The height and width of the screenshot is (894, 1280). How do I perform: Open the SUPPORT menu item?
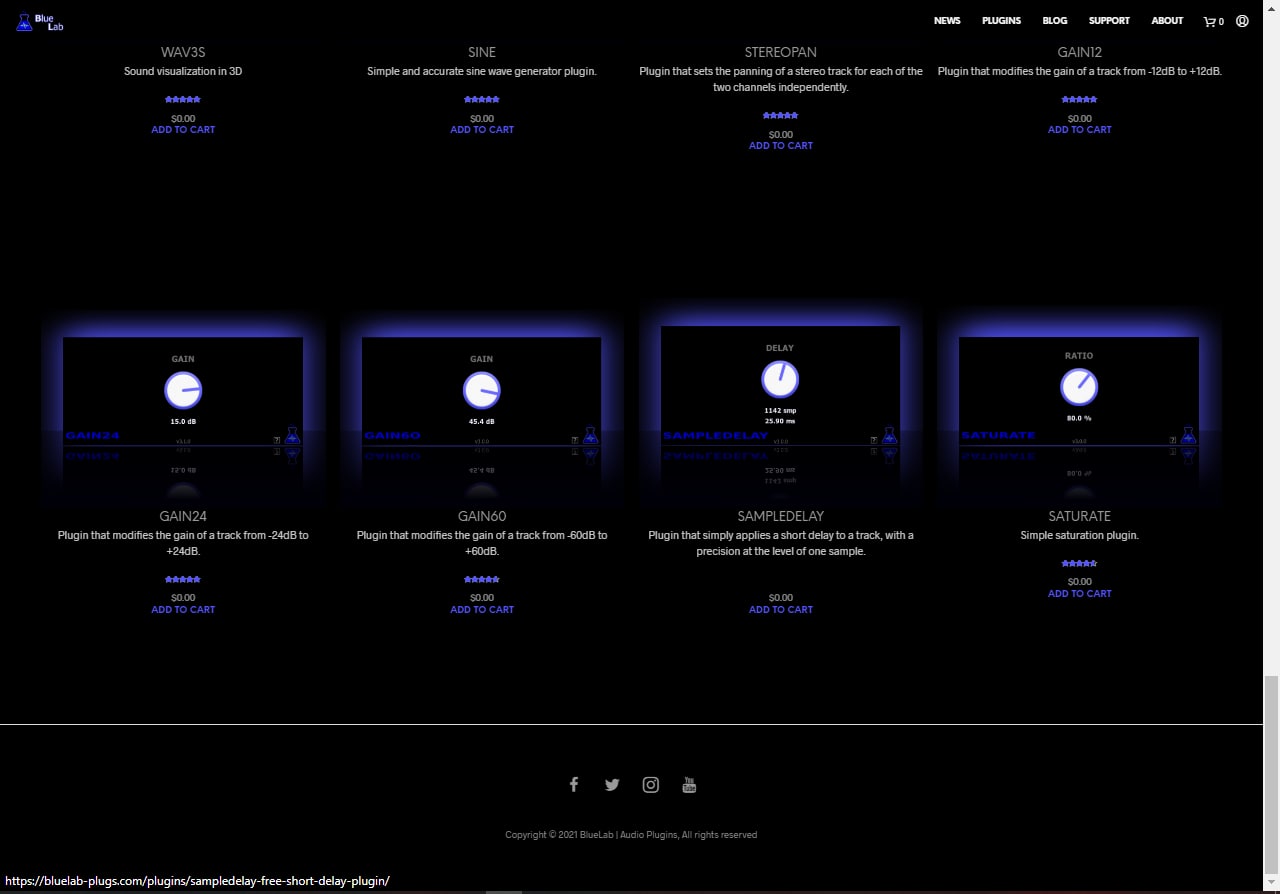pyautogui.click(x=1109, y=21)
